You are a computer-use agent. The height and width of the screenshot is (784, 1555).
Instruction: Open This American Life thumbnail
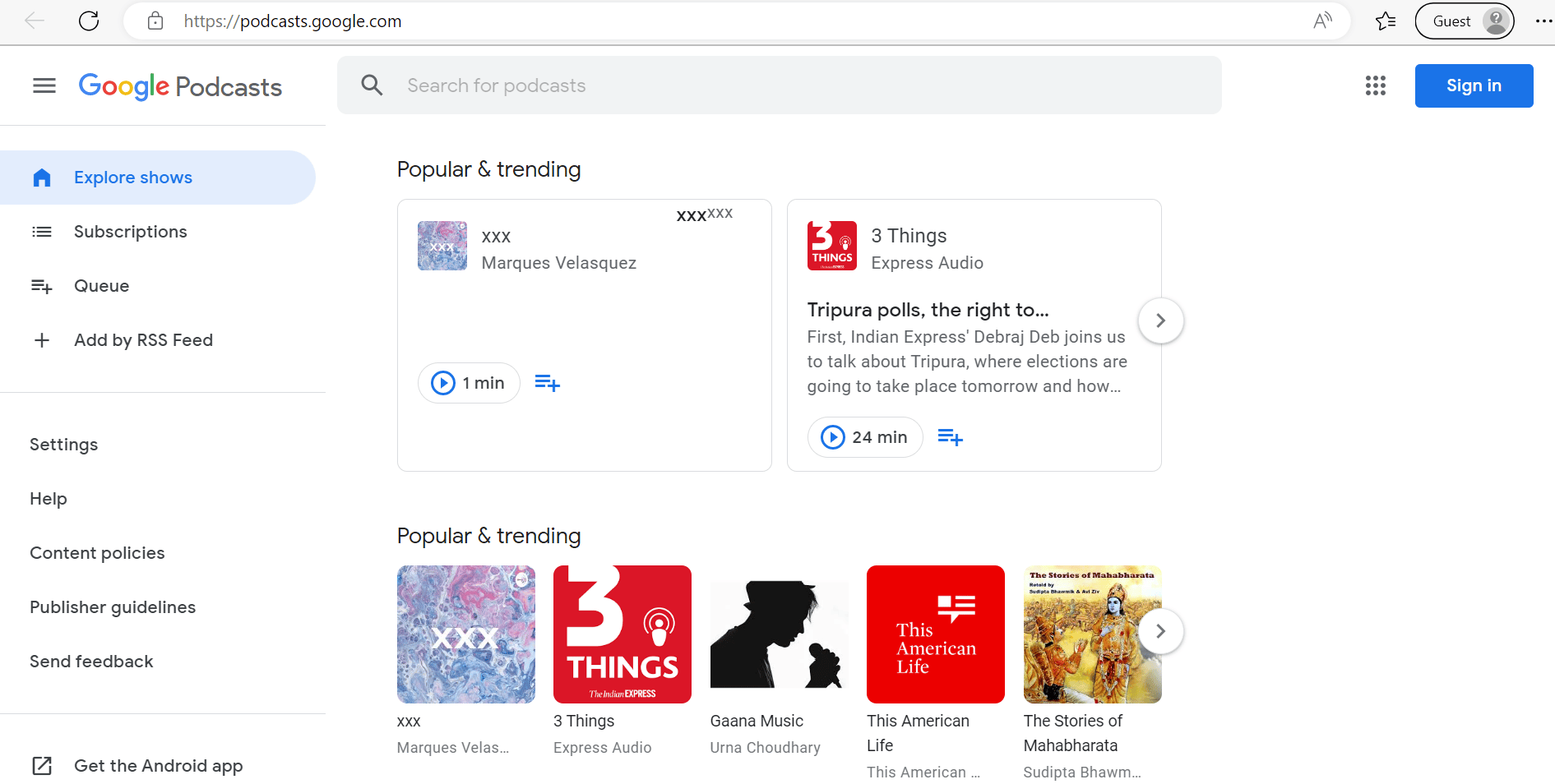(x=936, y=634)
